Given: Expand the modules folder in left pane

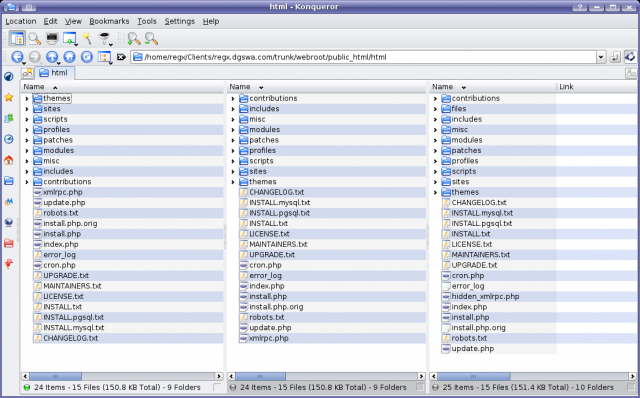Looking at the screenshot, I should click(x=27, y=151).
